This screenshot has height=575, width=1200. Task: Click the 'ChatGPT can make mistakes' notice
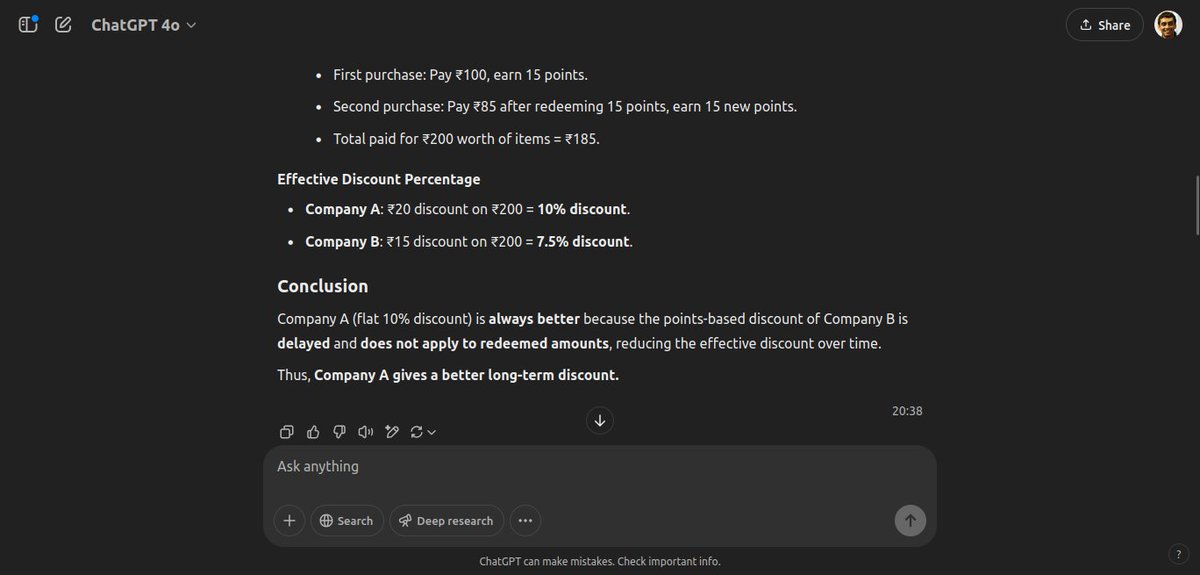pos(600,561)
